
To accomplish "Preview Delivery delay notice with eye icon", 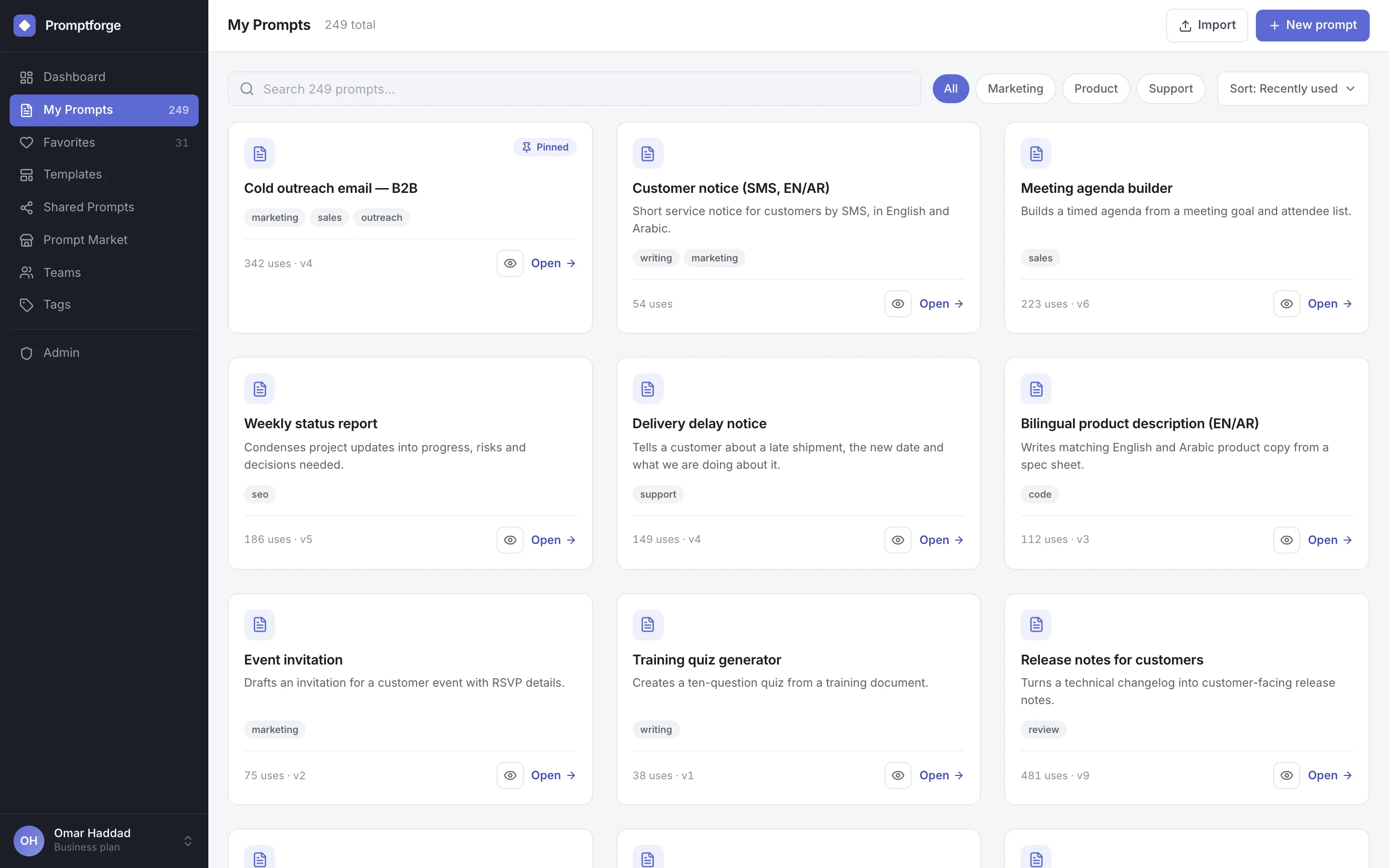I will tap(898, 540).
